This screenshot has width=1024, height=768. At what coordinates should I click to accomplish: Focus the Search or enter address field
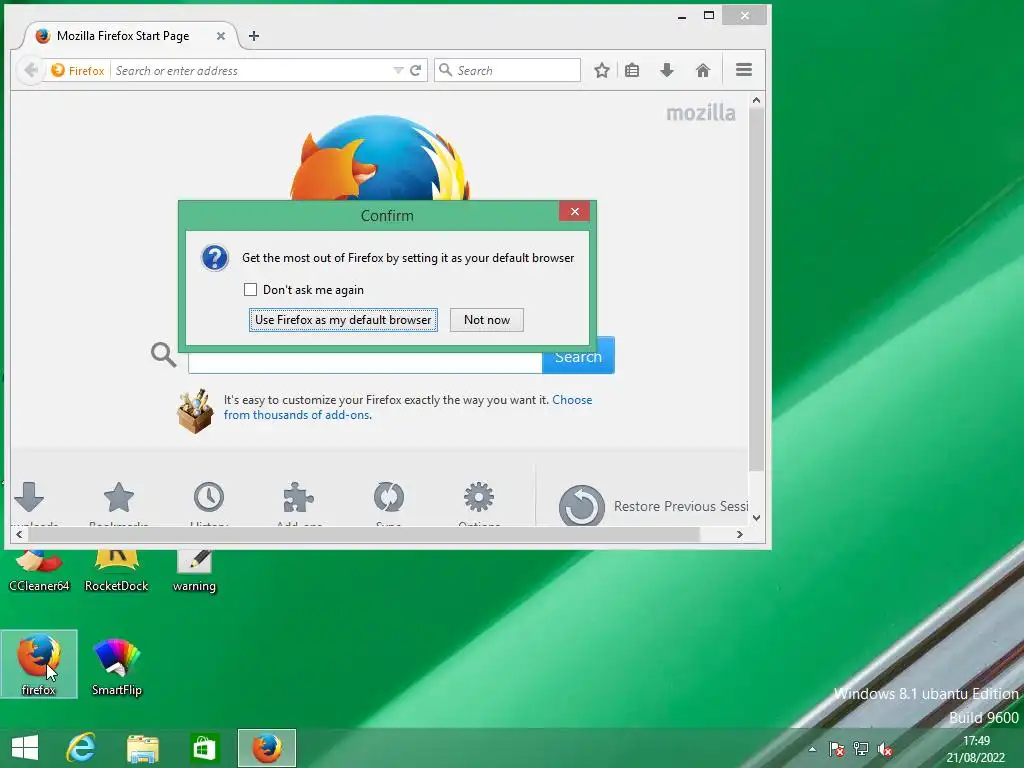[251, 71]
